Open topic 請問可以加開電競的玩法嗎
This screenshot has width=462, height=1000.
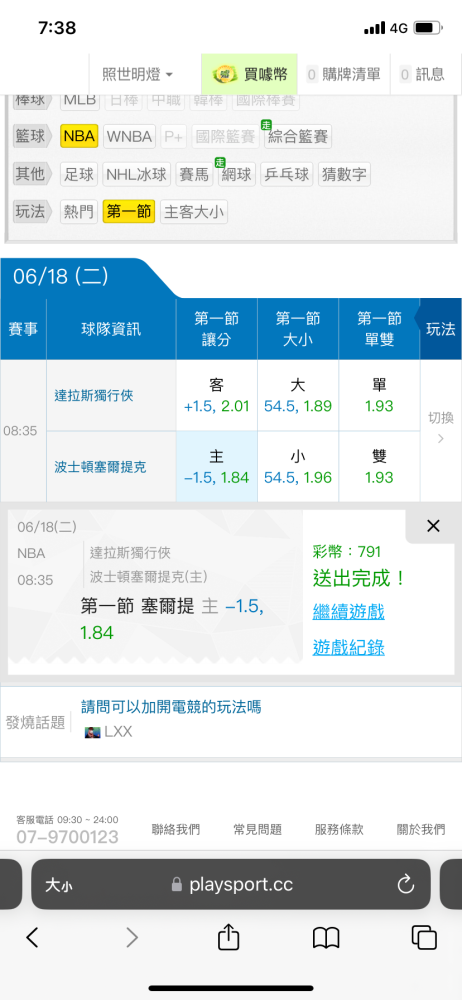point(171,707)
